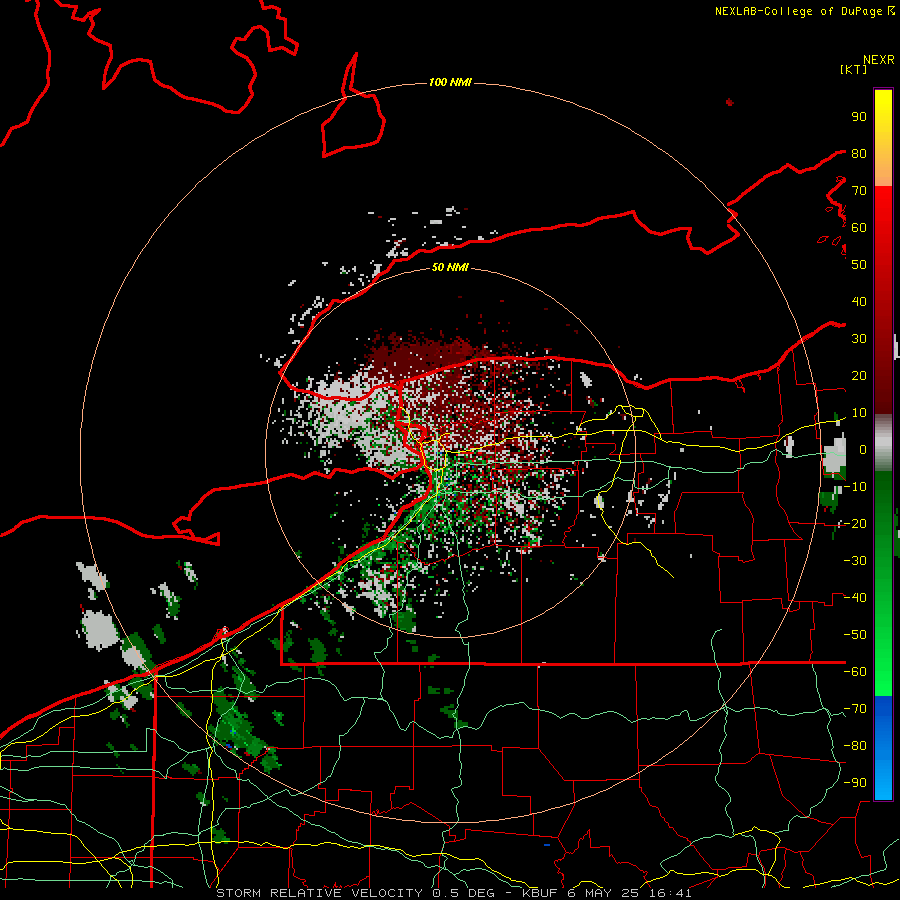This screenshot has height=900, width=900.
Task: Select the -50 knot scale label
Action: pyautogui.click(x=855, y=635)
